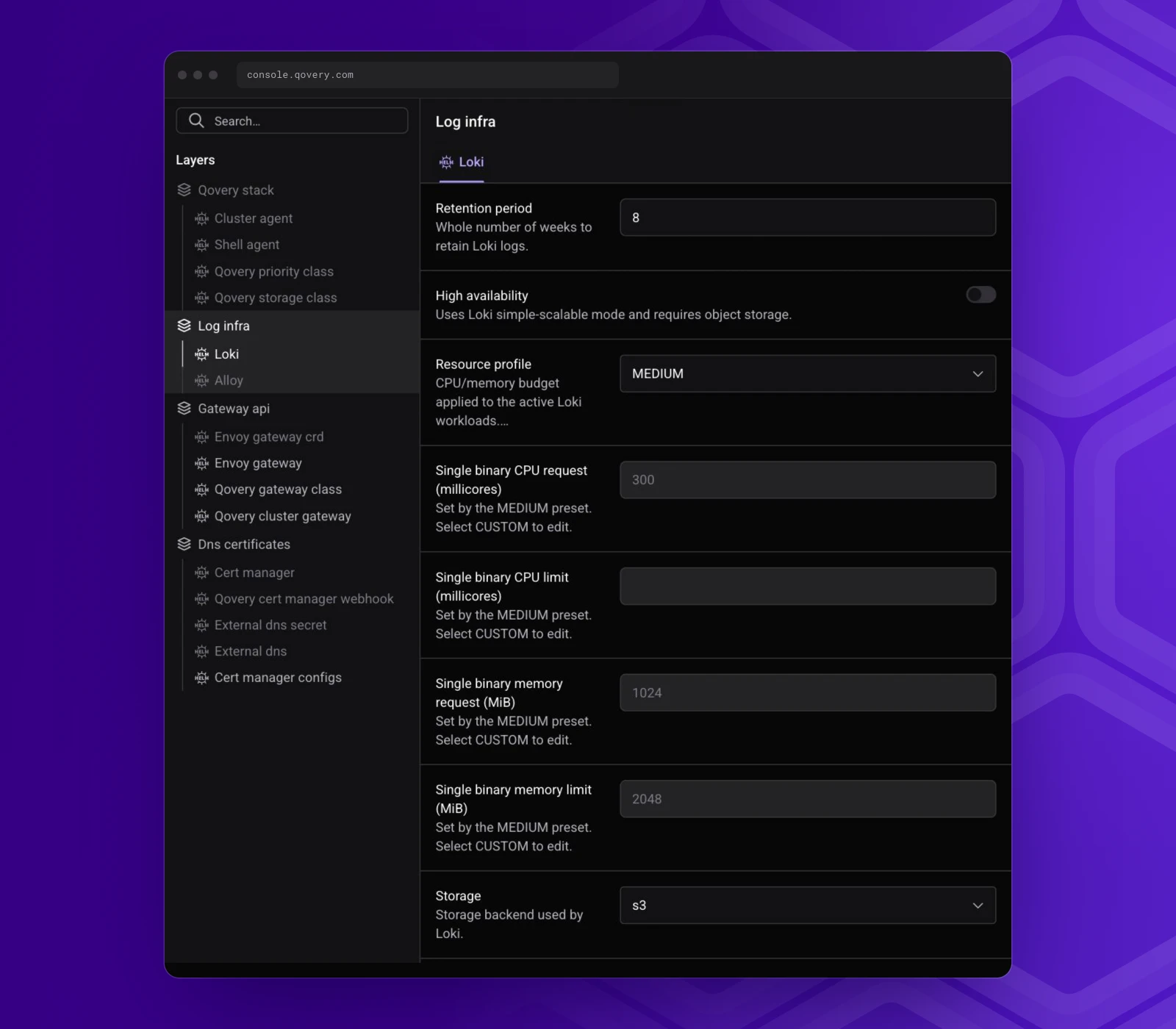Click the Single binary memory limit field
This screenshot has height=1029, width=1176.
pyautogui.click(x=808, y=799)
